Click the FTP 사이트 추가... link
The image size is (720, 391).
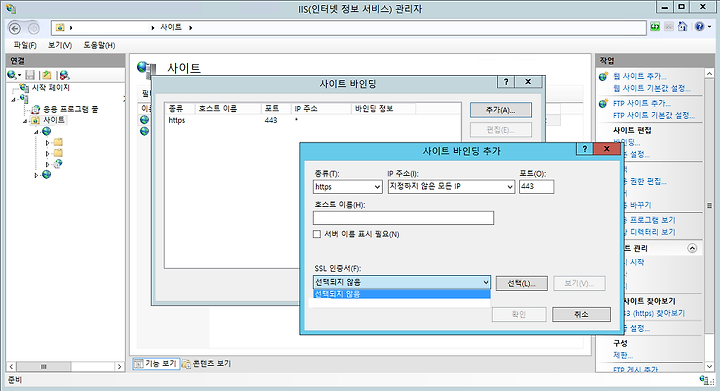(x=642, y=103)
